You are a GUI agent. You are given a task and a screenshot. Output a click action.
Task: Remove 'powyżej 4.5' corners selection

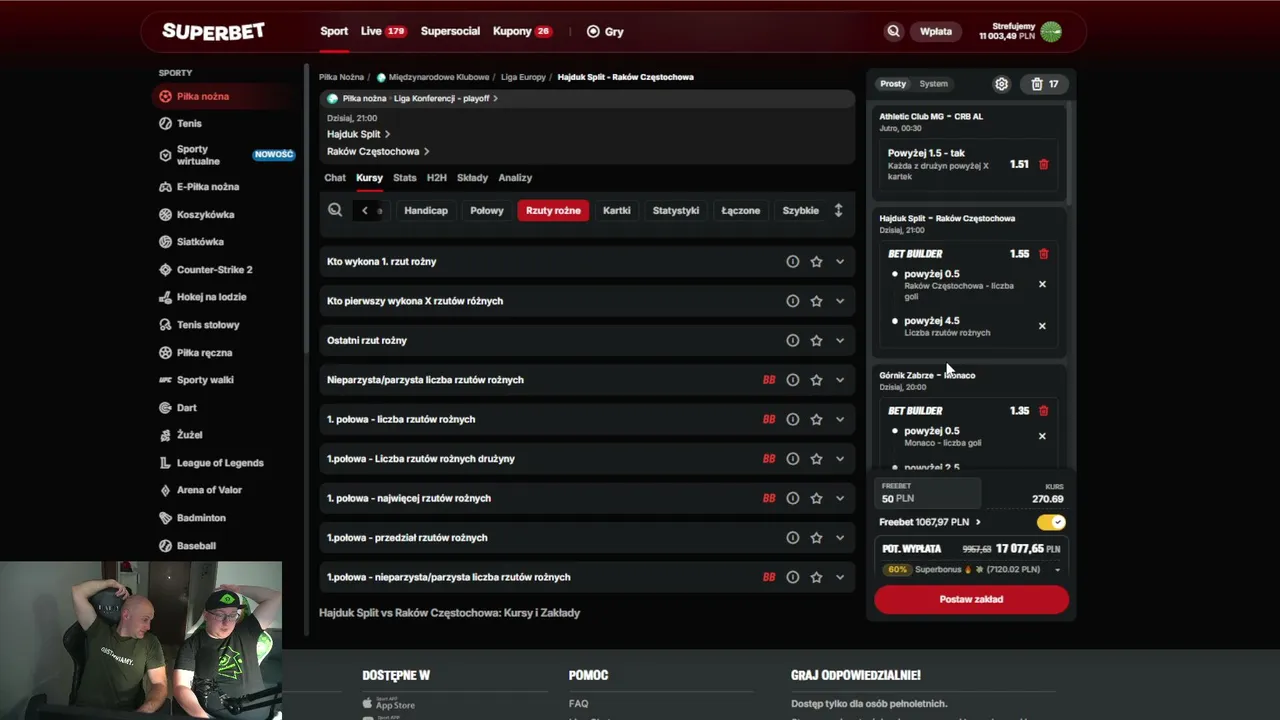click(x=1042, y=326)
